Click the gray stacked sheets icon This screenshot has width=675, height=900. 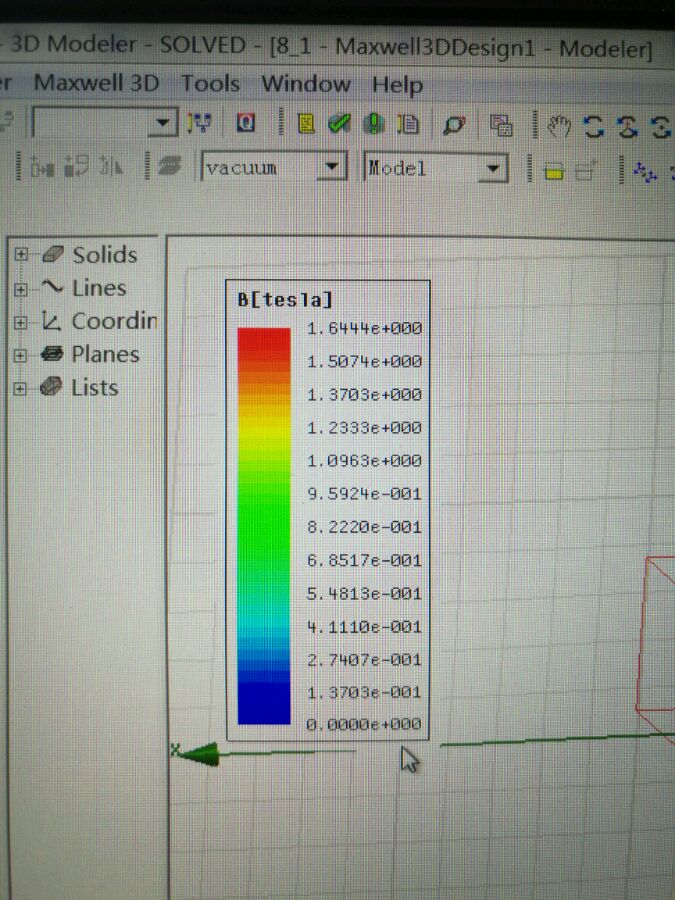click(169, 167)
